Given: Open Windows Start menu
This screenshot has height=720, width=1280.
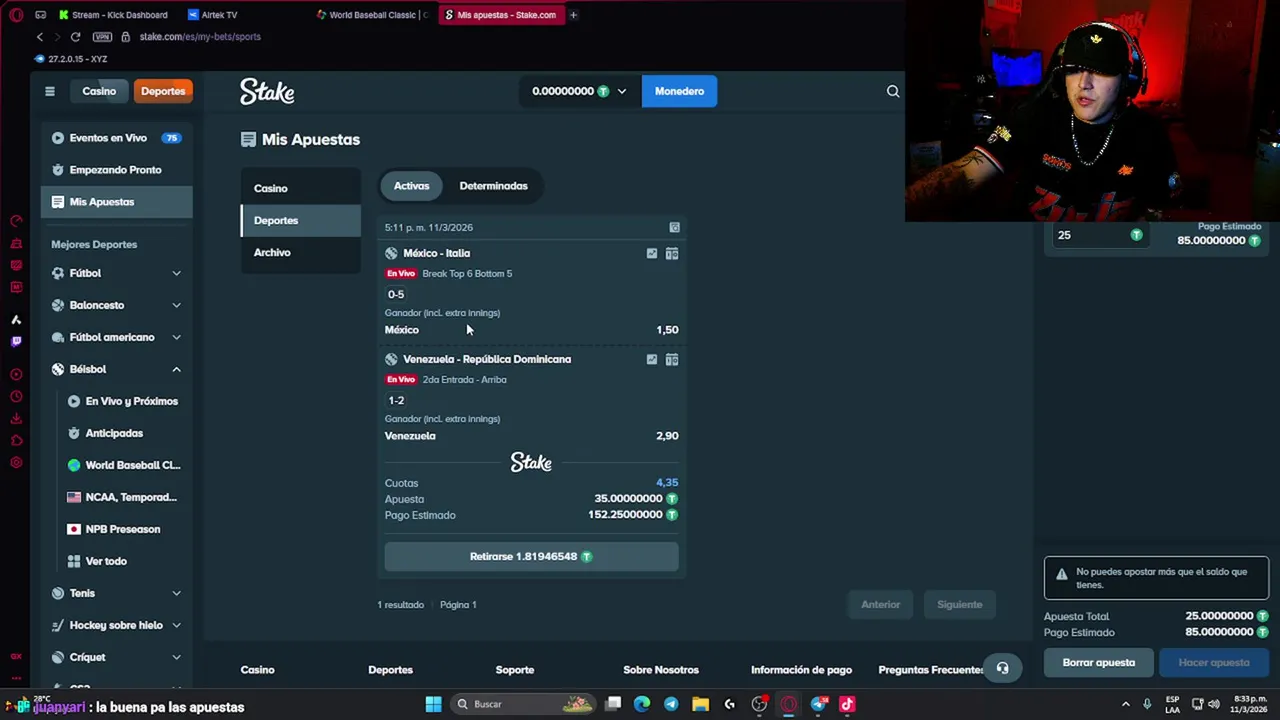Looking at the screenshot, I should pyautogui.click(x=433, y=704).
